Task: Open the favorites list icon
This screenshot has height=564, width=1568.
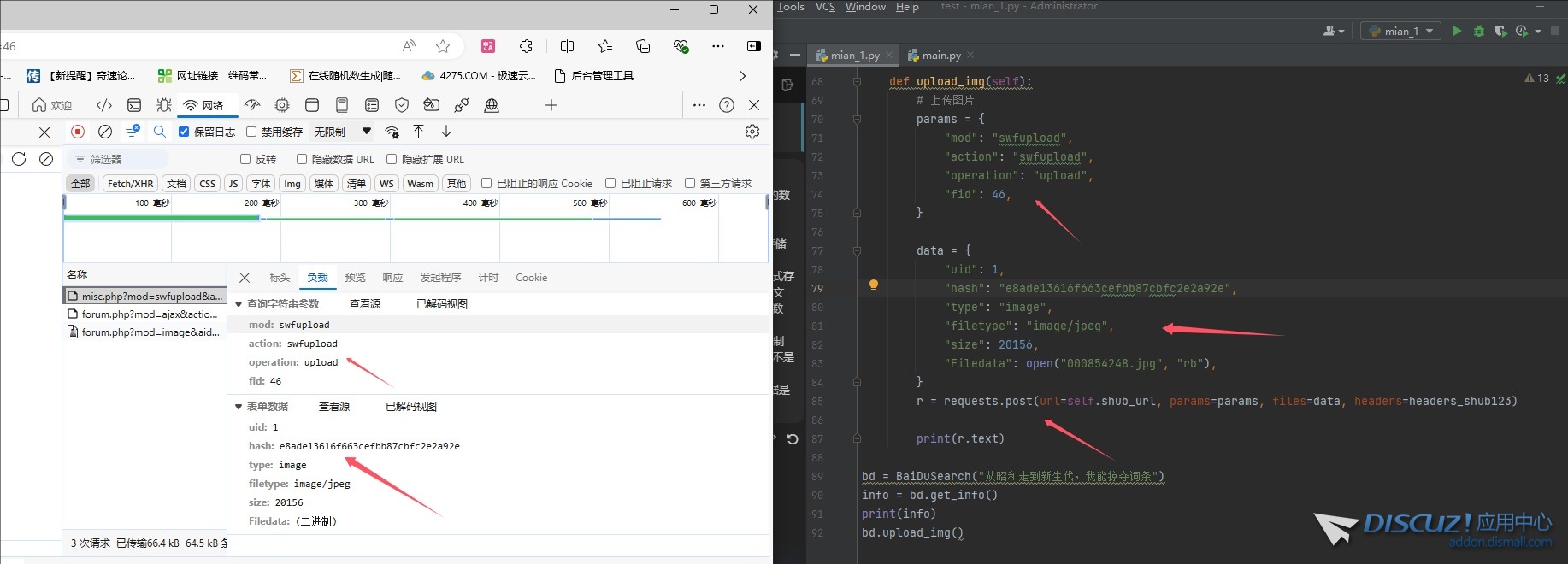Action: pyautogui.click(x=605, y=46)
